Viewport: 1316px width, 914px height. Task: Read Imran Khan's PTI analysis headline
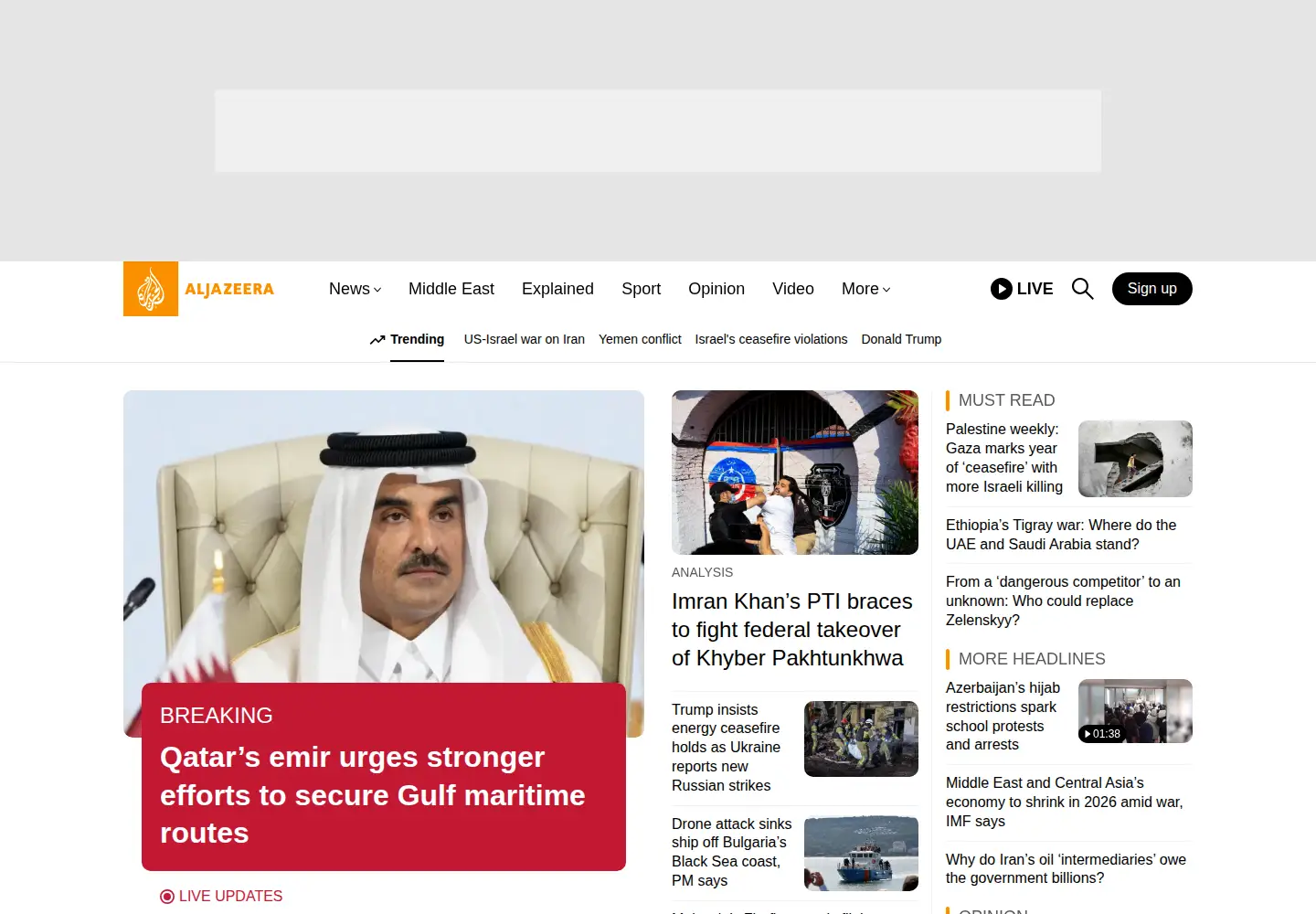point(792,630)
